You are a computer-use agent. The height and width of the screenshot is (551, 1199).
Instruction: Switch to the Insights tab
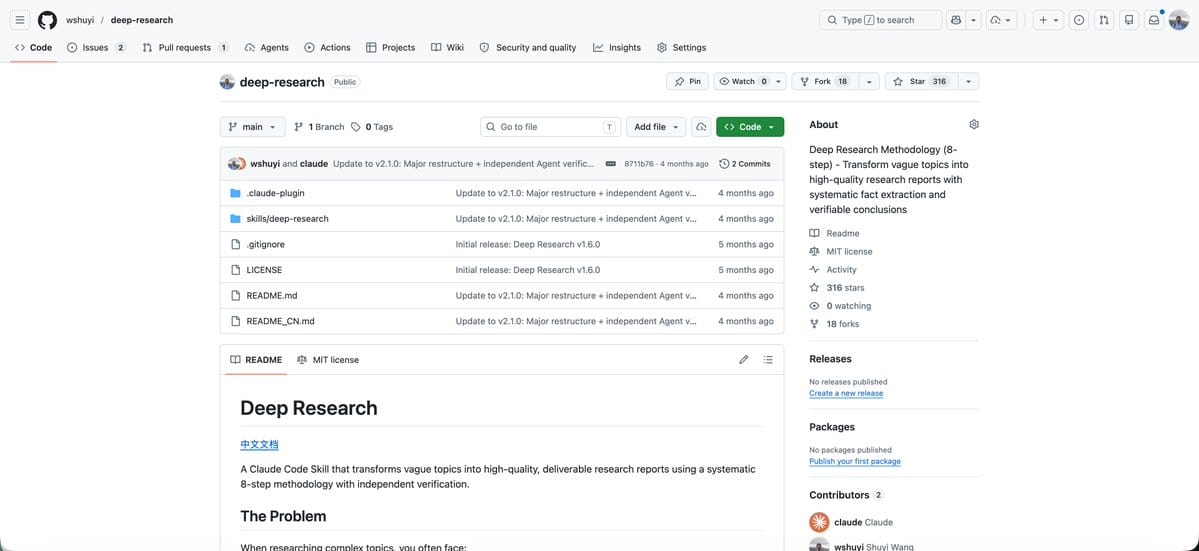click(617, 47)
